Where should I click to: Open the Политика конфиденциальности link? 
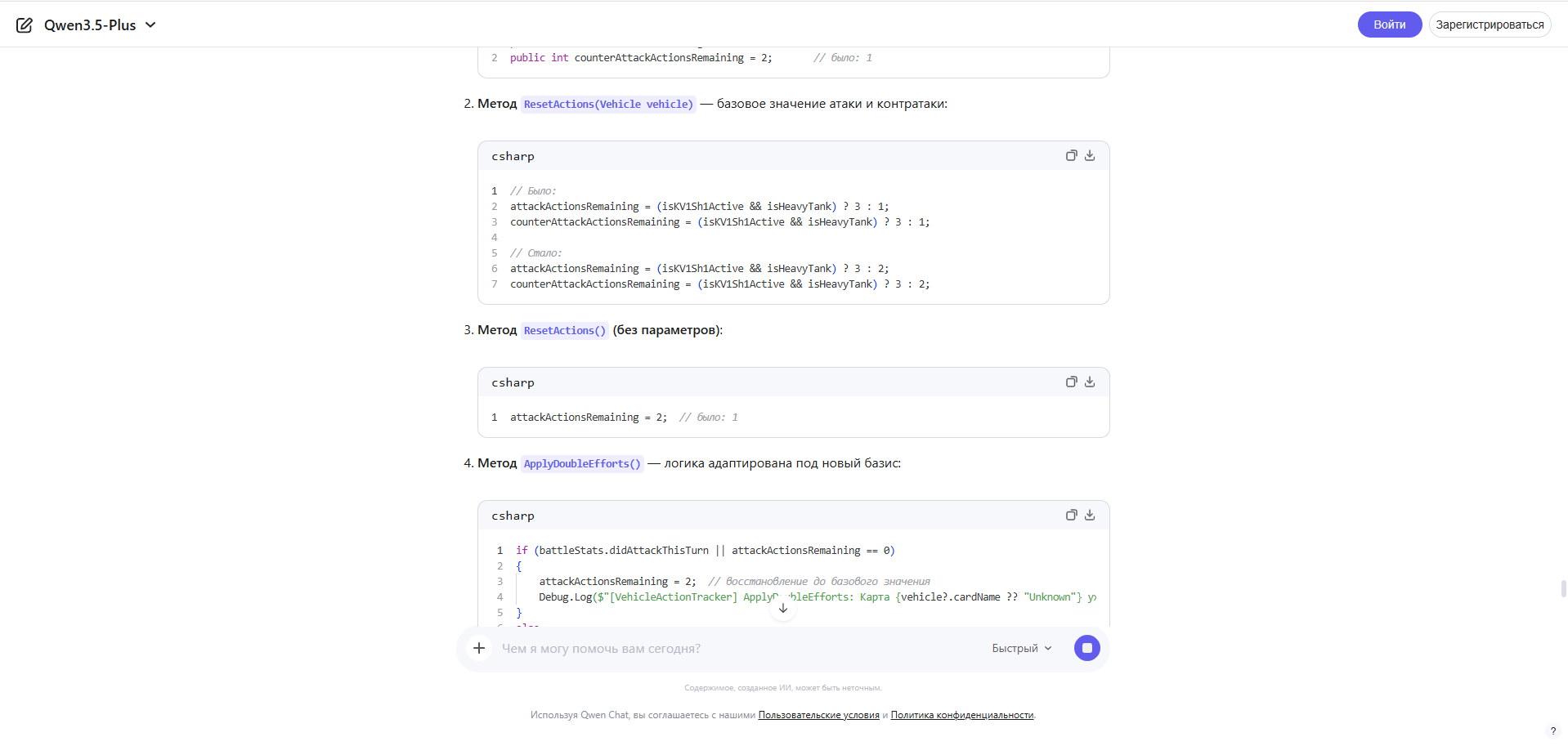pyautogui.click(x=961, y=715)
